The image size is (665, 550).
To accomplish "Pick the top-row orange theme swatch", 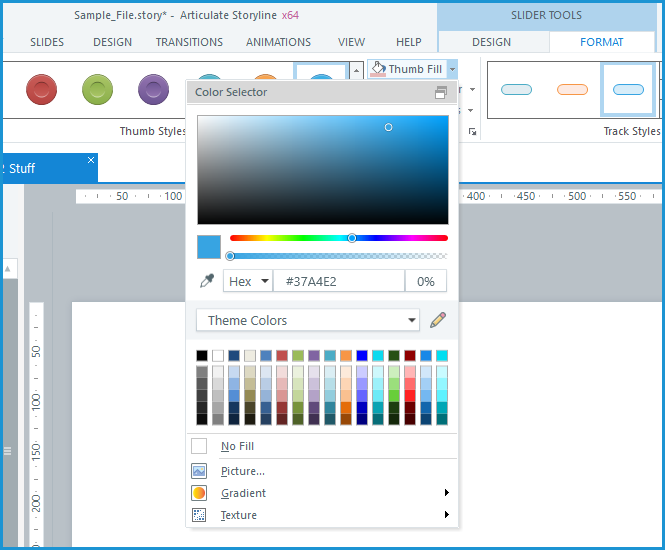I will (346, 355).
